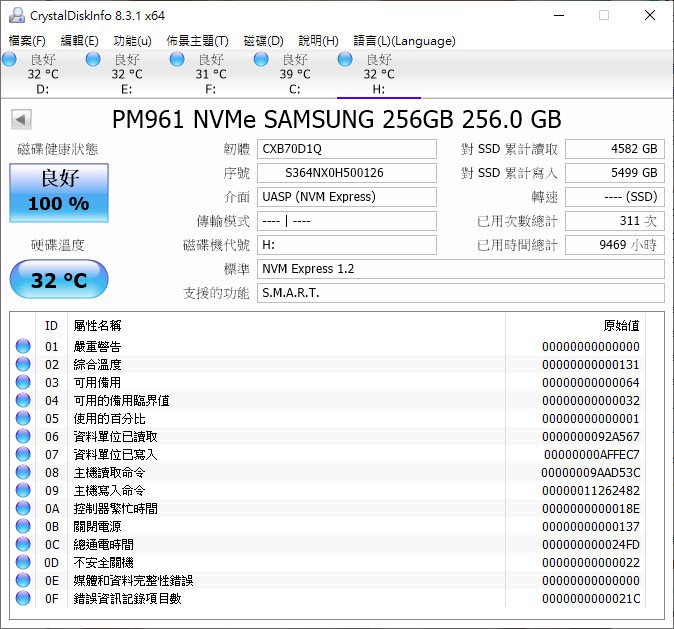This screenshot has height=629, width=674.
Task: Click the status orb for attribute 02 綜合溫度
Action: 23,364
